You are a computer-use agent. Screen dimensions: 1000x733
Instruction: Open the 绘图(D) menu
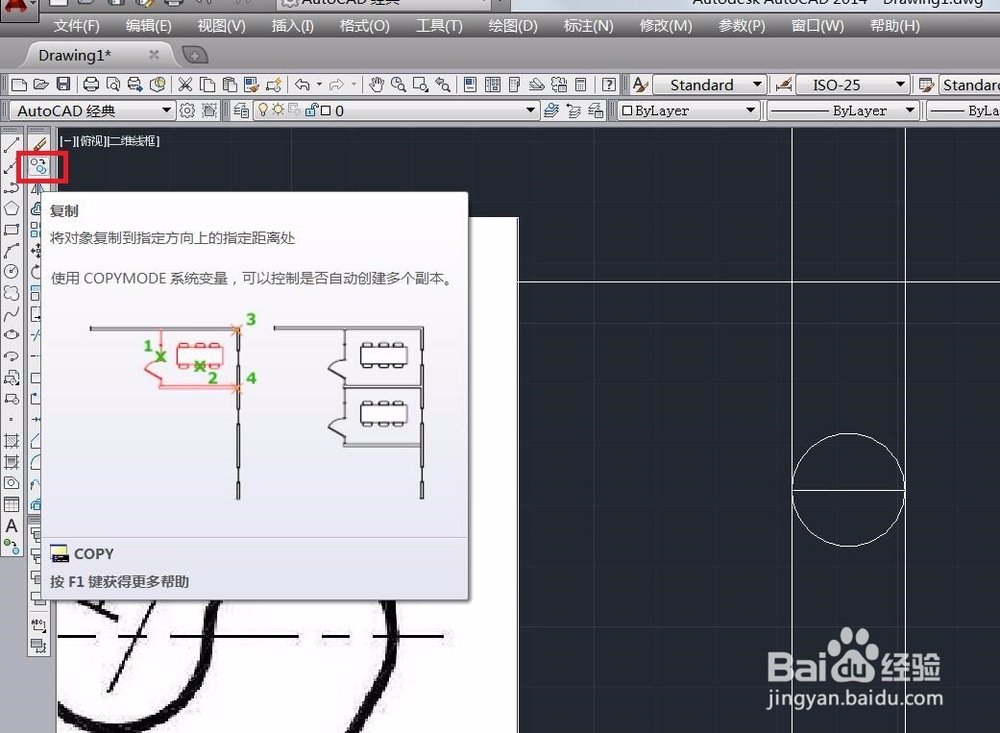513,26
